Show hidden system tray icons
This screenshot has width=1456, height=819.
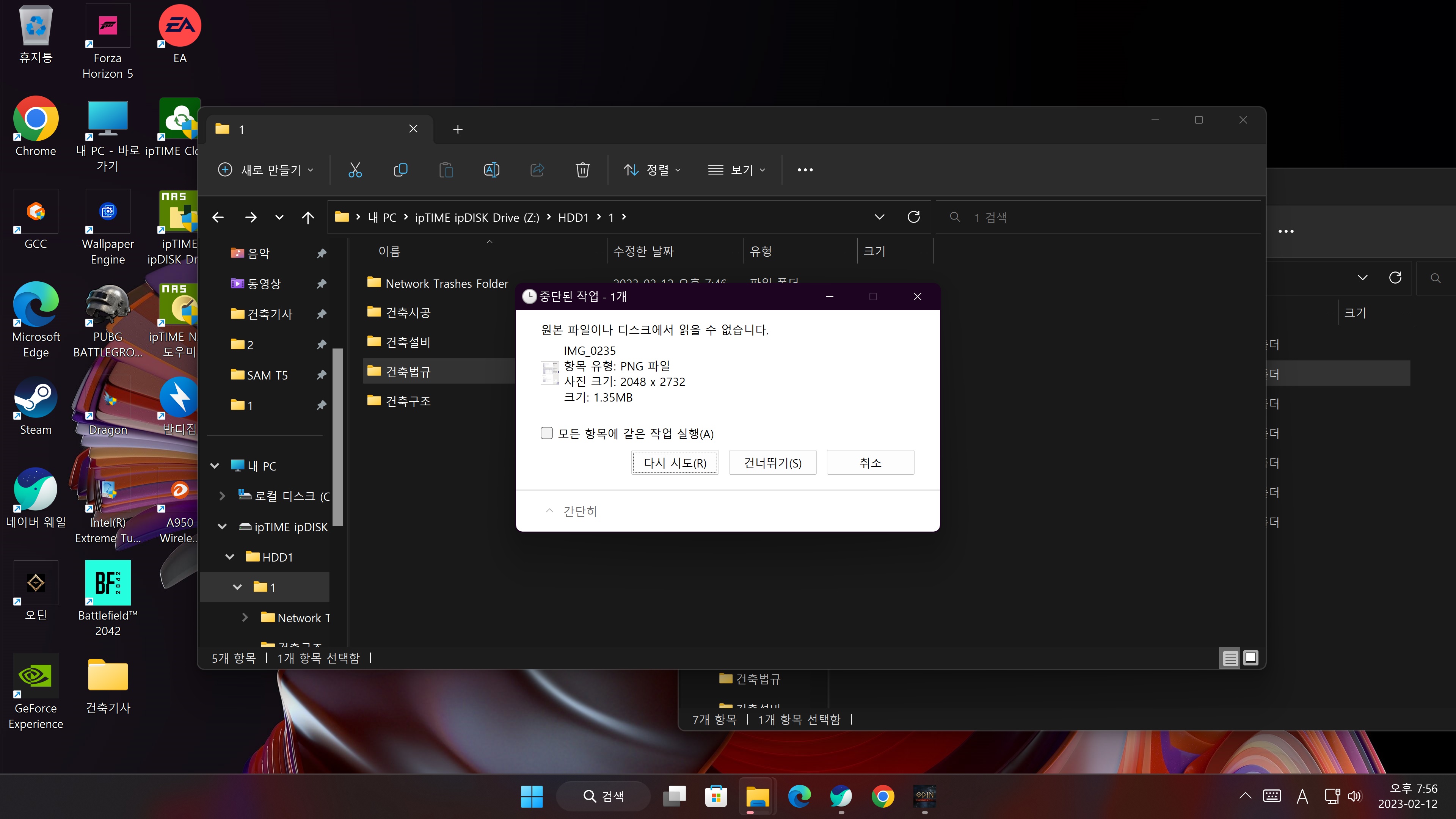tap(1244, 796)
